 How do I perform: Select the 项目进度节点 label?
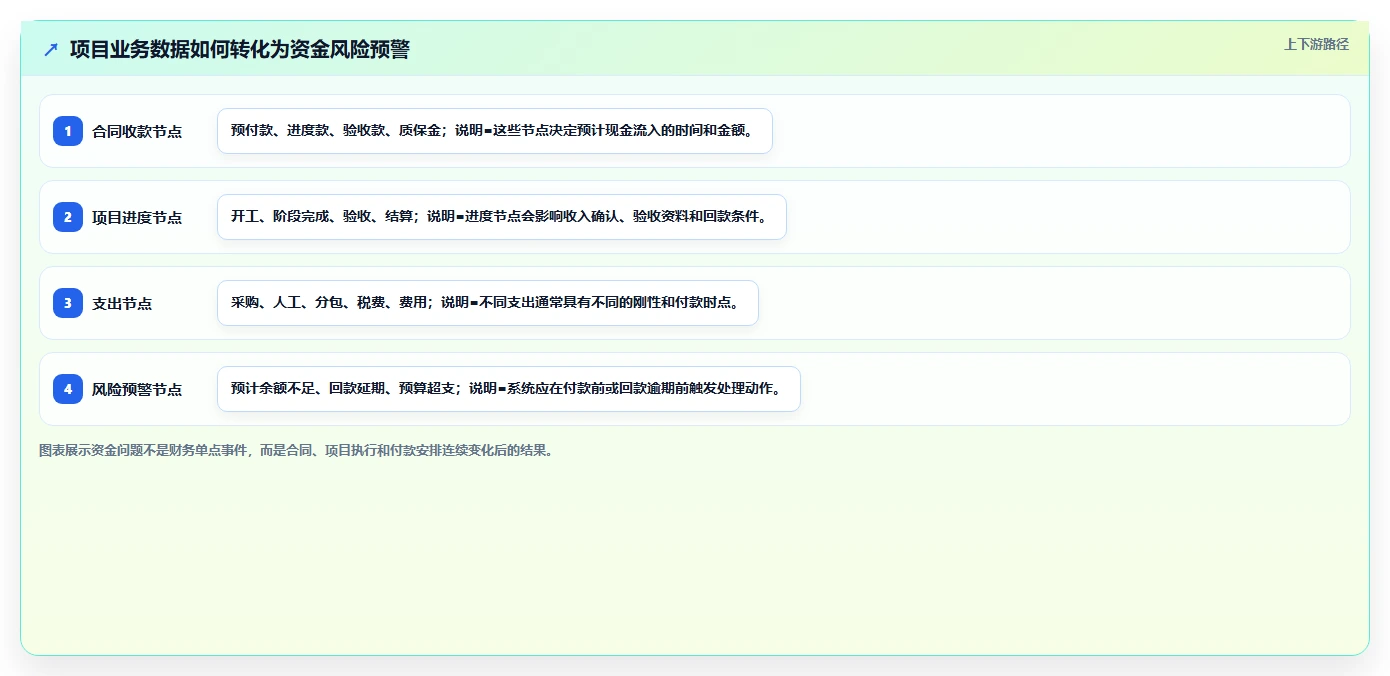tap(137, 217)
